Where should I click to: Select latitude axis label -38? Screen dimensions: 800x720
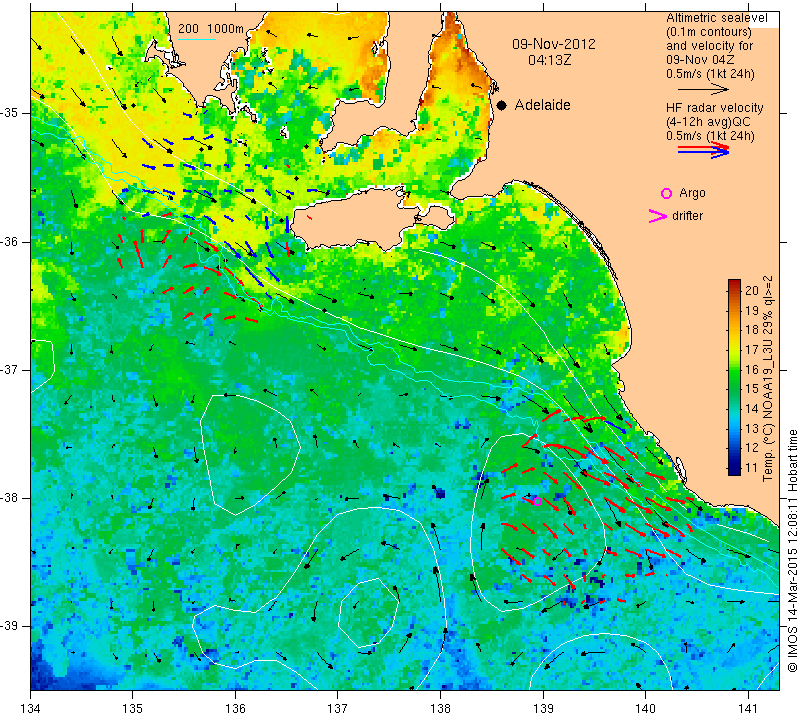tap(10, 498)
